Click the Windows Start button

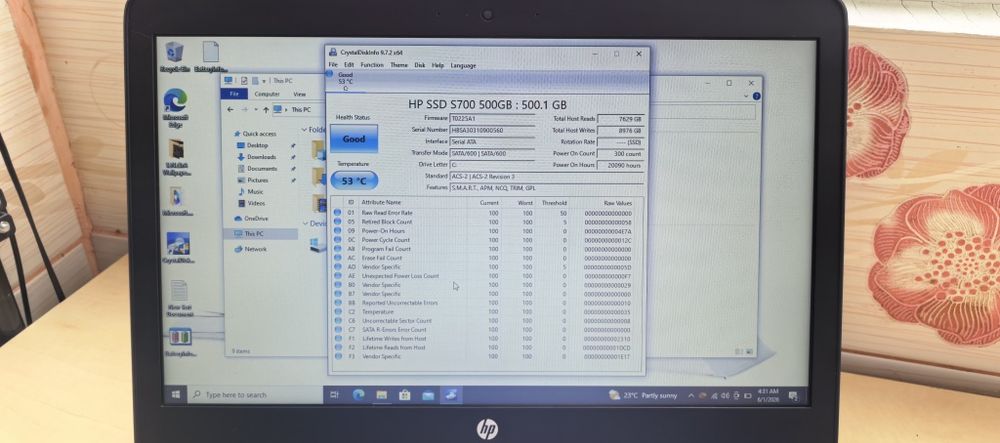pyautogui.click(x=175, y=395)
